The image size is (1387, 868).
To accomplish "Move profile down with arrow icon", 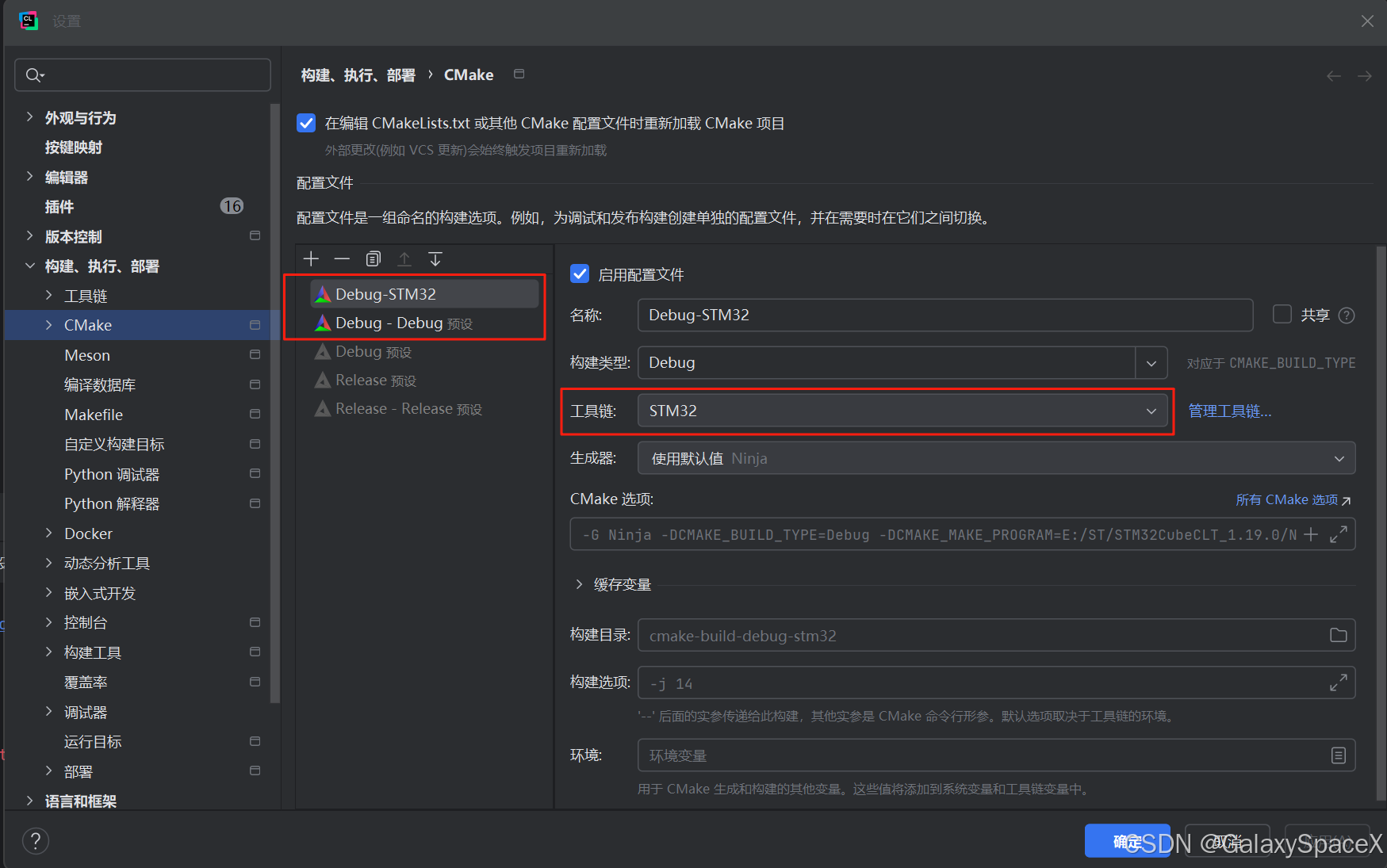I will click(435, 259).
